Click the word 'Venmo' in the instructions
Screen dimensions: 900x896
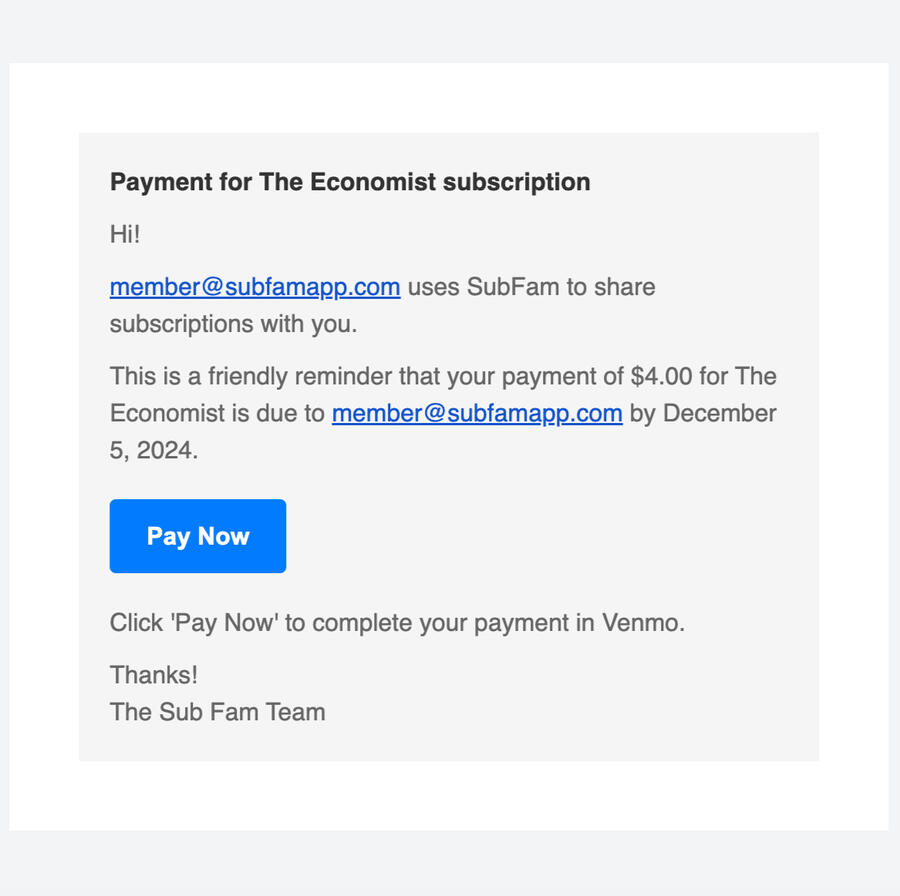click(641, 623)
